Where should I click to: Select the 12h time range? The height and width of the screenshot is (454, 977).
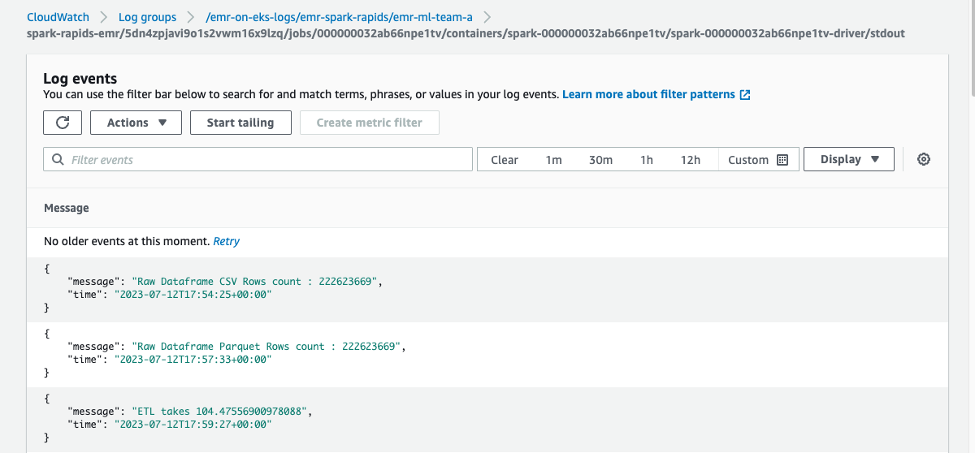pos(690,160)
